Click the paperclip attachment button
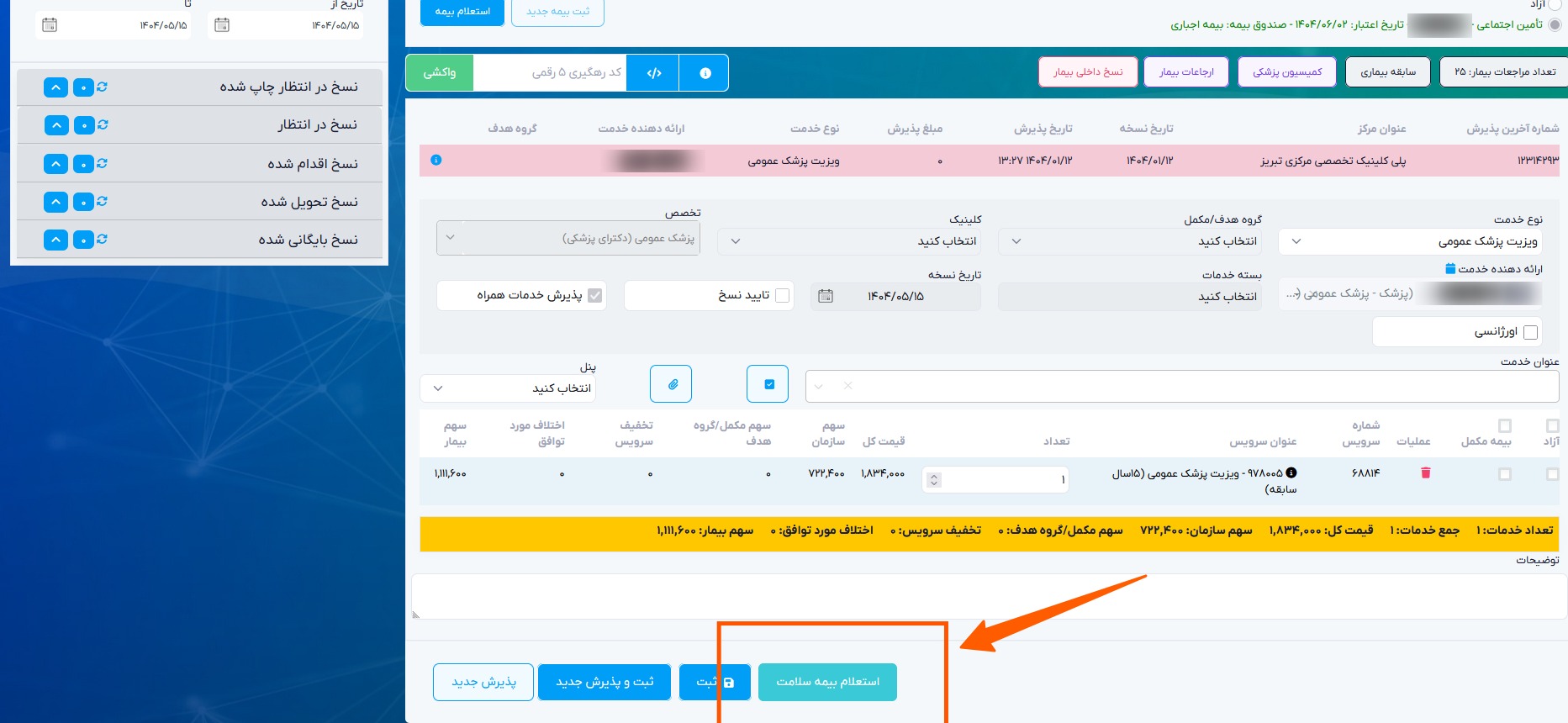Image resolution: width=1568 pixels, height=723 pixels. click(x=671, y=384)
